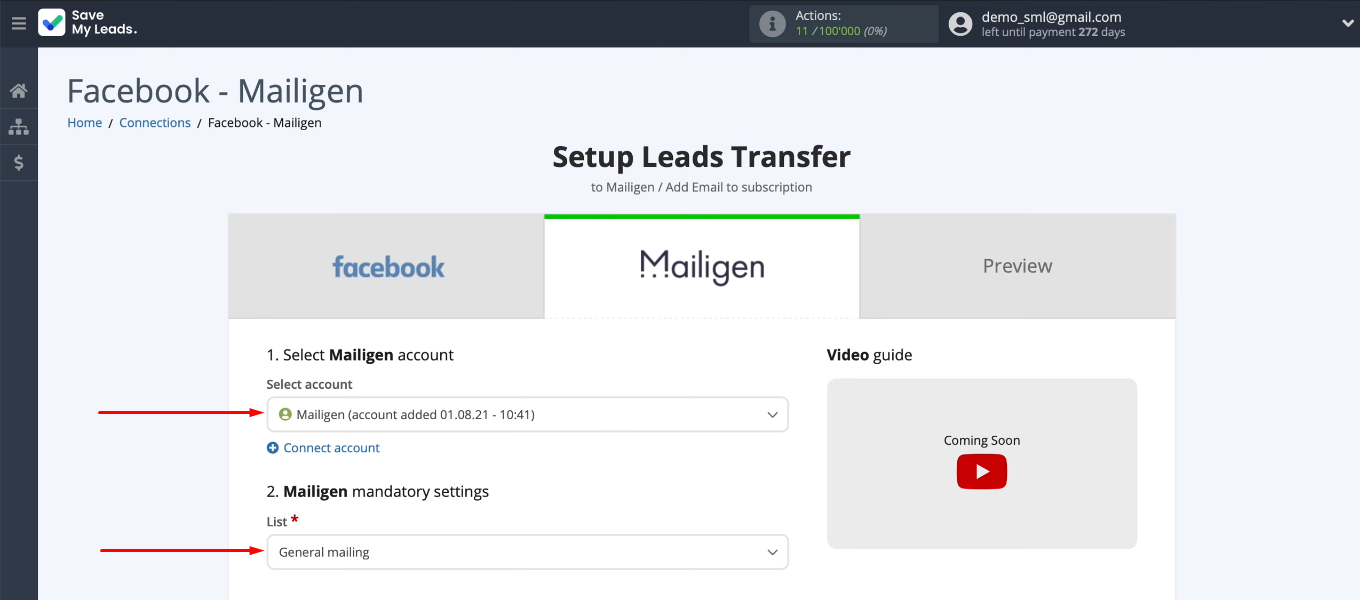This screenshot has width=1360, height=600.
Task: Open the connections sitemap sidebar icon
Action: pos(18,127)
